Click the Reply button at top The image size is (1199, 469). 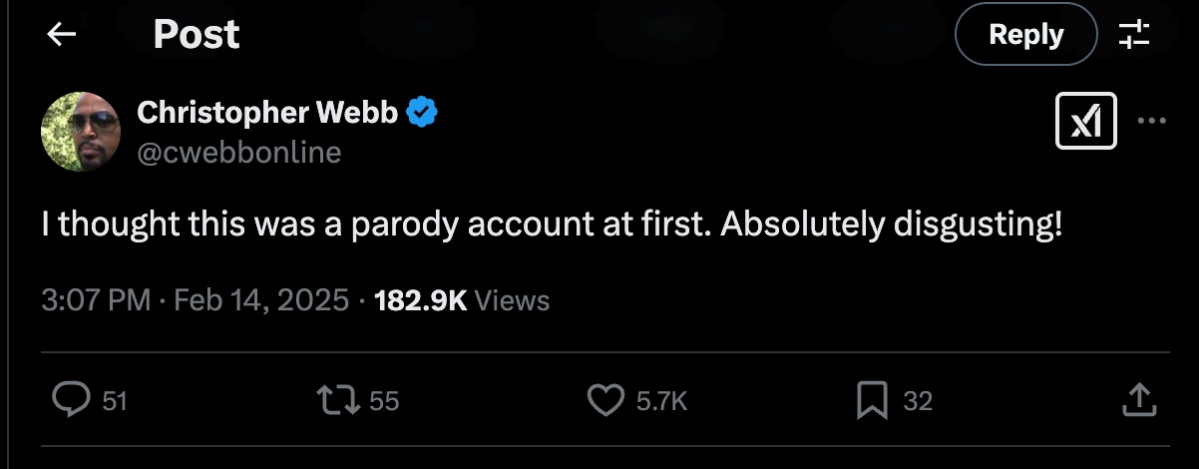coord(1025,35)
